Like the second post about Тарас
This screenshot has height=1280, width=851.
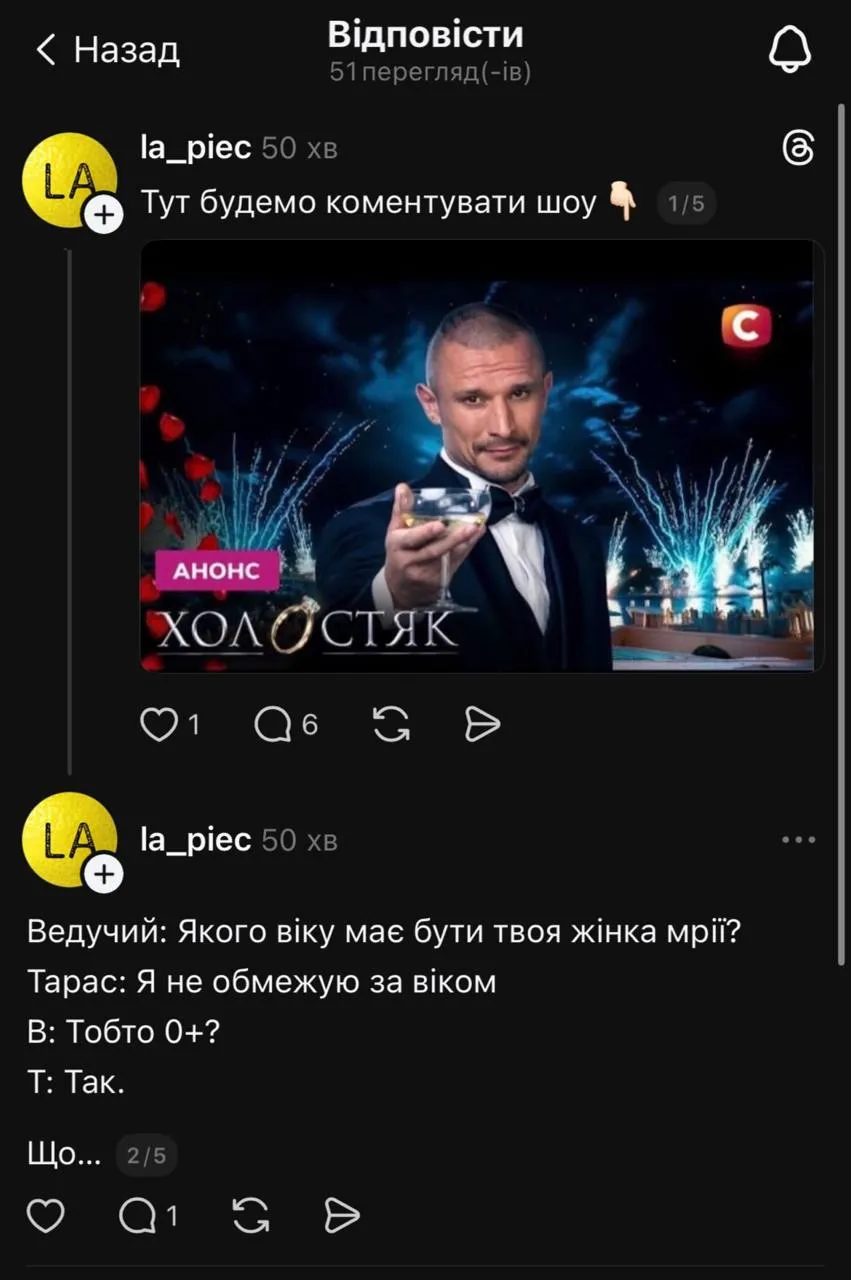[x=45, y=1215]
